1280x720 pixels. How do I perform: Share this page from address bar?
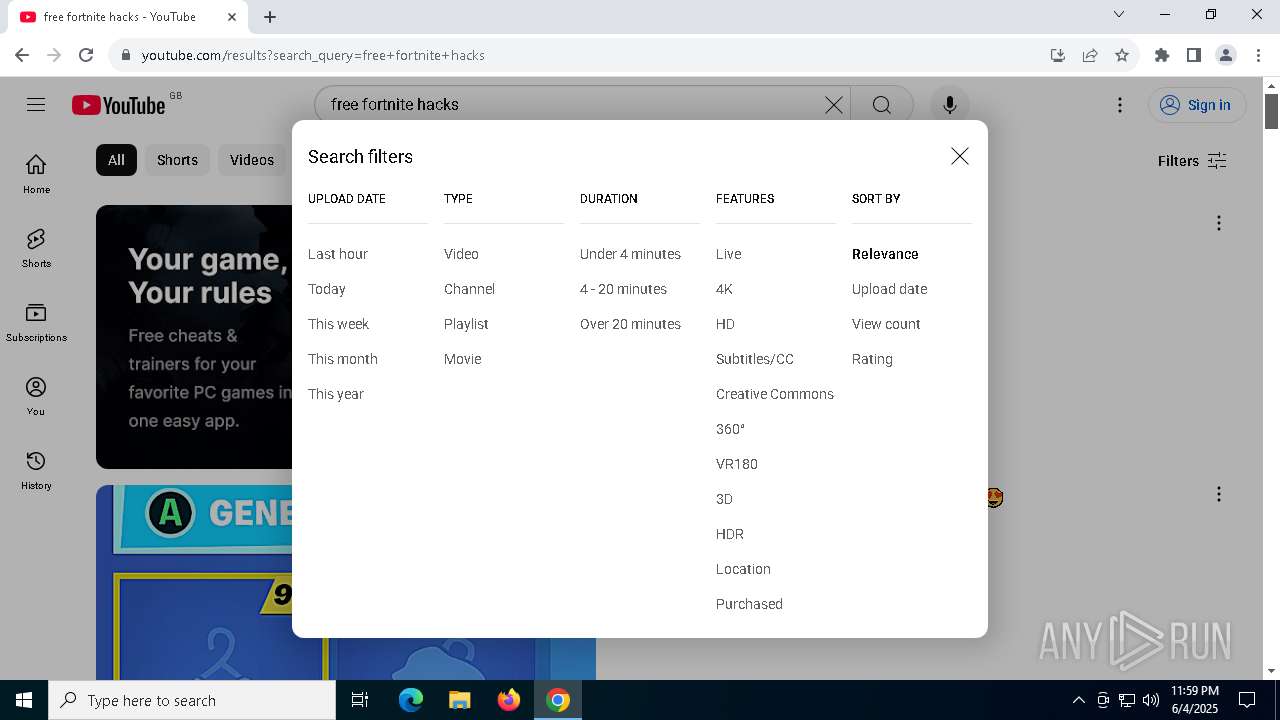1090,55
